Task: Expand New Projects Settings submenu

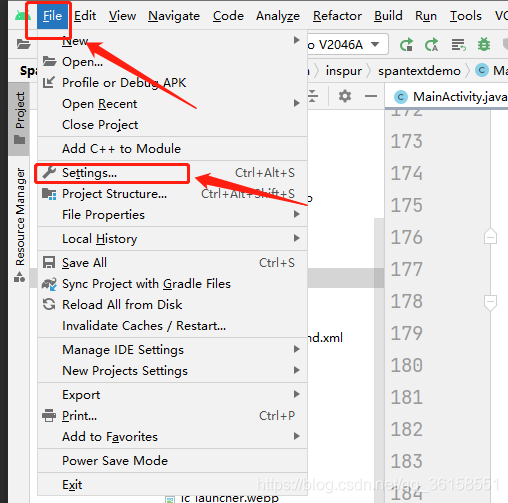Action: (172, 371)
